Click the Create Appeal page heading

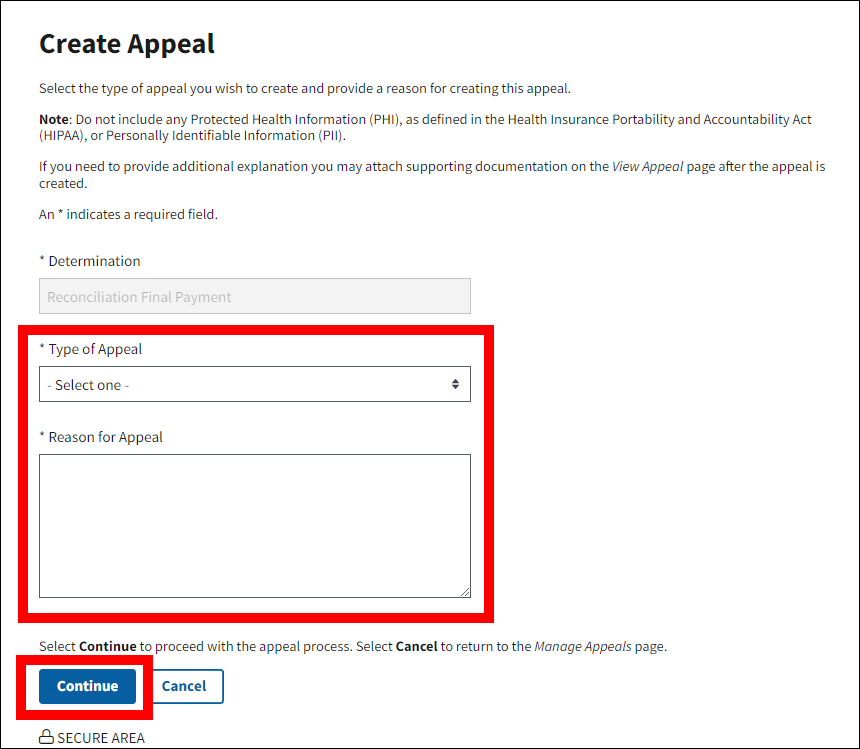(127, 44)
